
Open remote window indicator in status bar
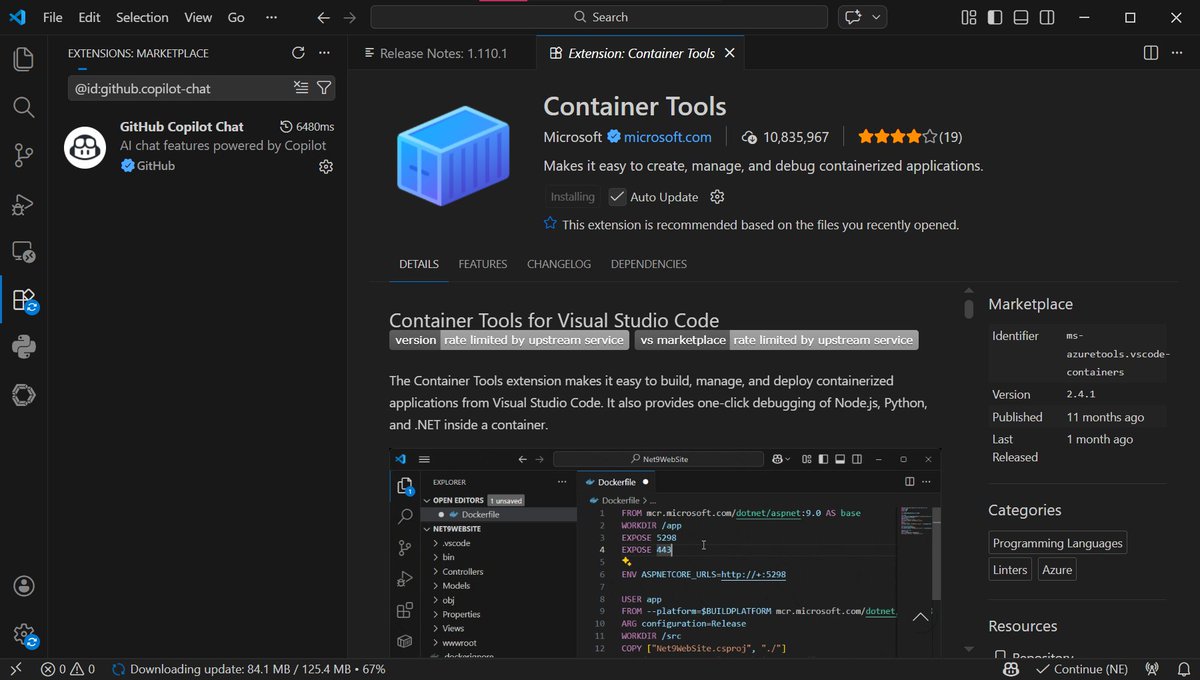click(16, 669)
